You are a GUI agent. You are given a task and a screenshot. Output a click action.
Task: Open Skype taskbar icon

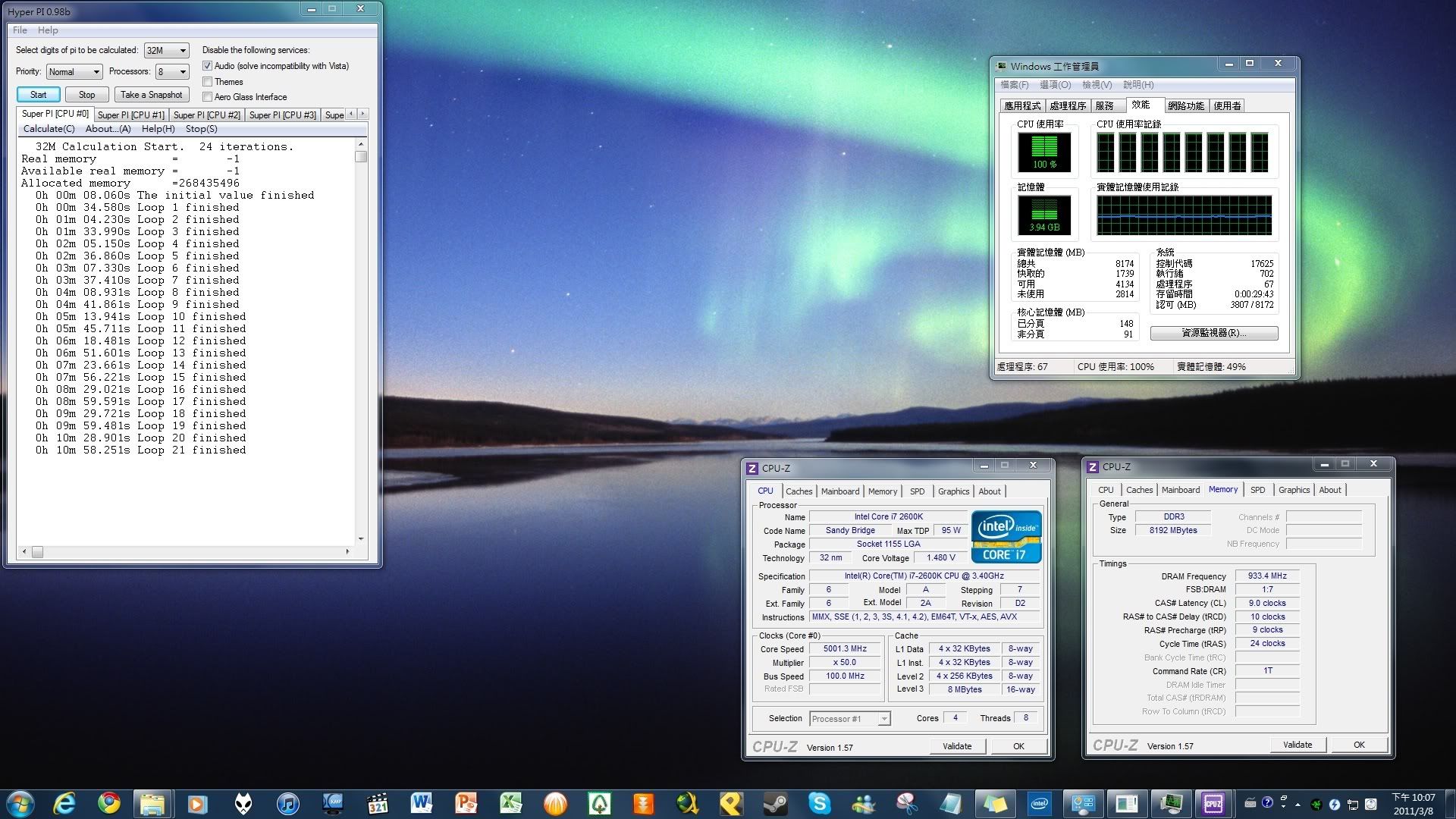coord(819,804)
